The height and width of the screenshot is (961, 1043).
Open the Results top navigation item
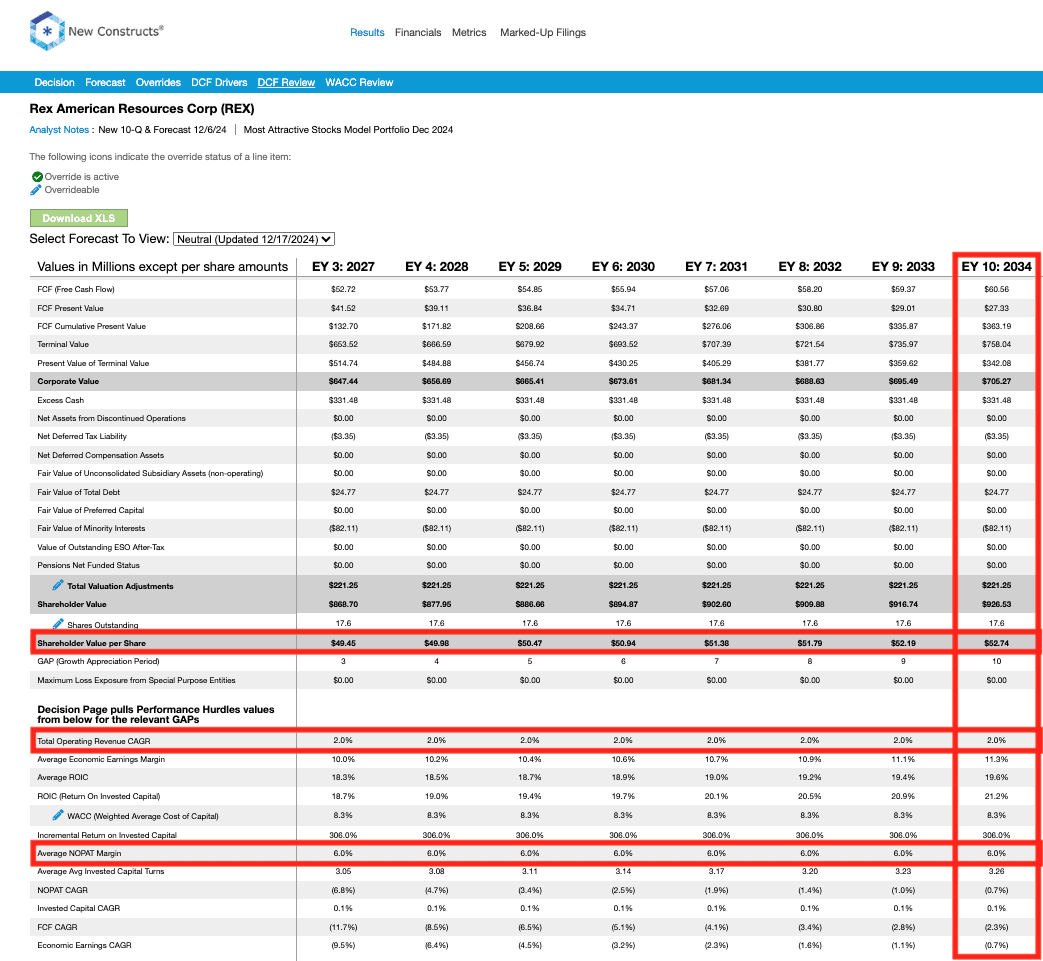[x=367, y=33]
